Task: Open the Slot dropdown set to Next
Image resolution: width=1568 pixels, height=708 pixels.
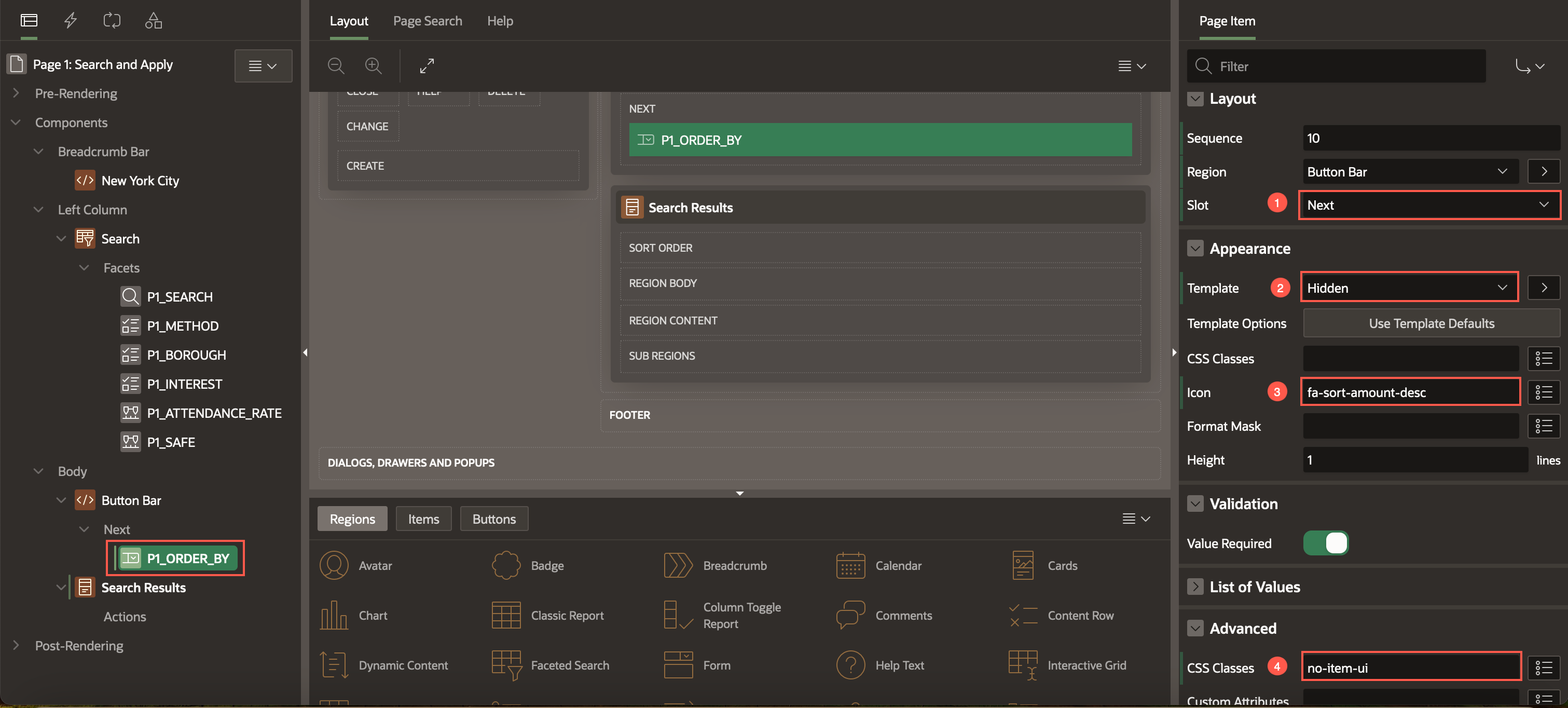Action: coord(1430,205)
